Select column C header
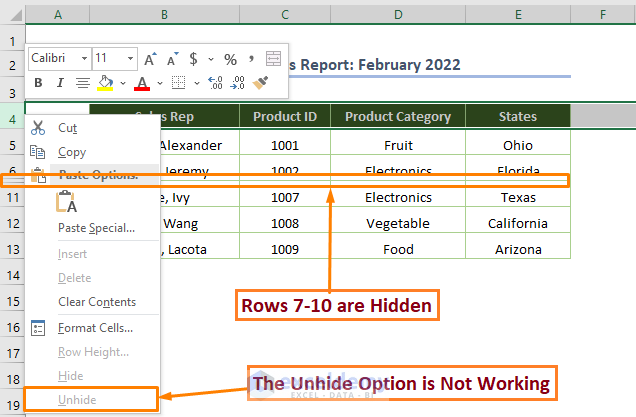 [x=285, y=15]
